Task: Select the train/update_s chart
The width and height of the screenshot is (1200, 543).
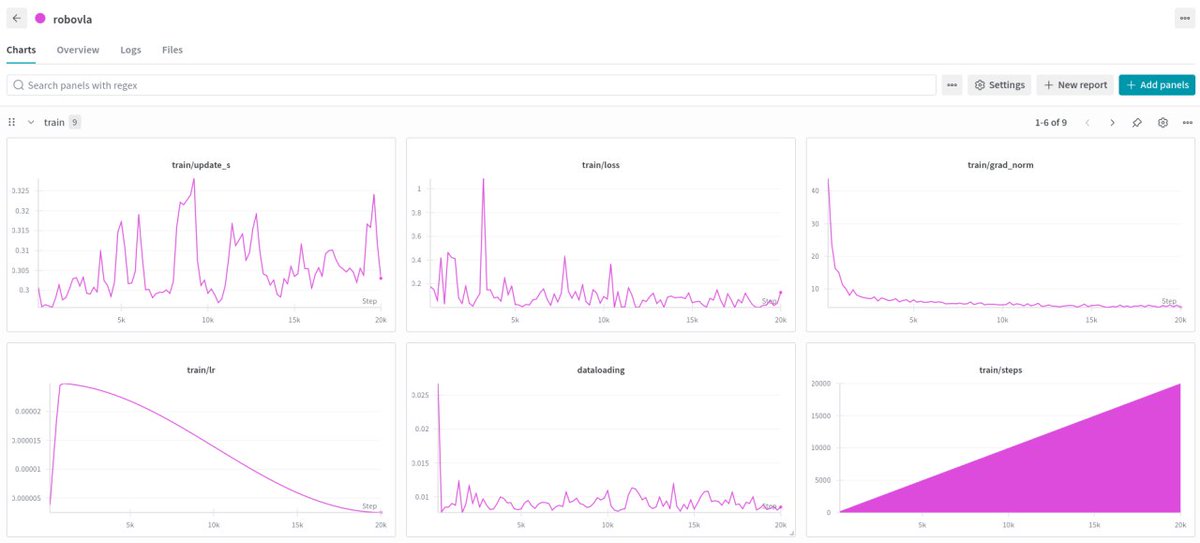Action: click(x=201, y=235)
